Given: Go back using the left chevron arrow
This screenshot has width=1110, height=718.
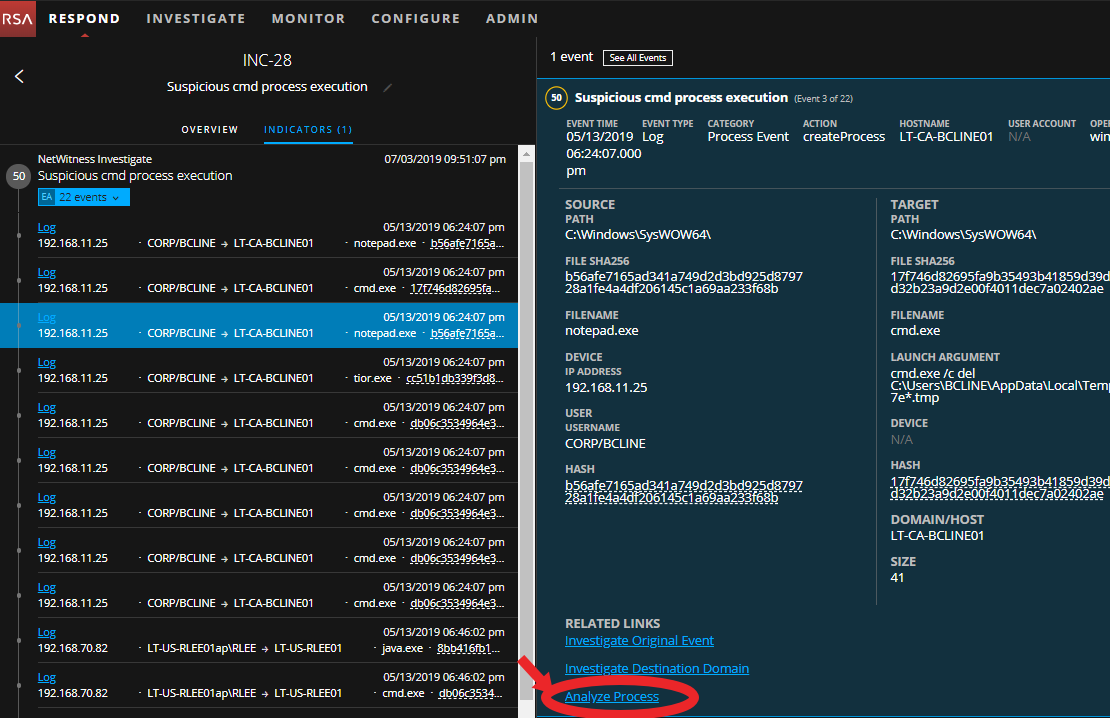Looking at the screenshot, I should (19, 76).
